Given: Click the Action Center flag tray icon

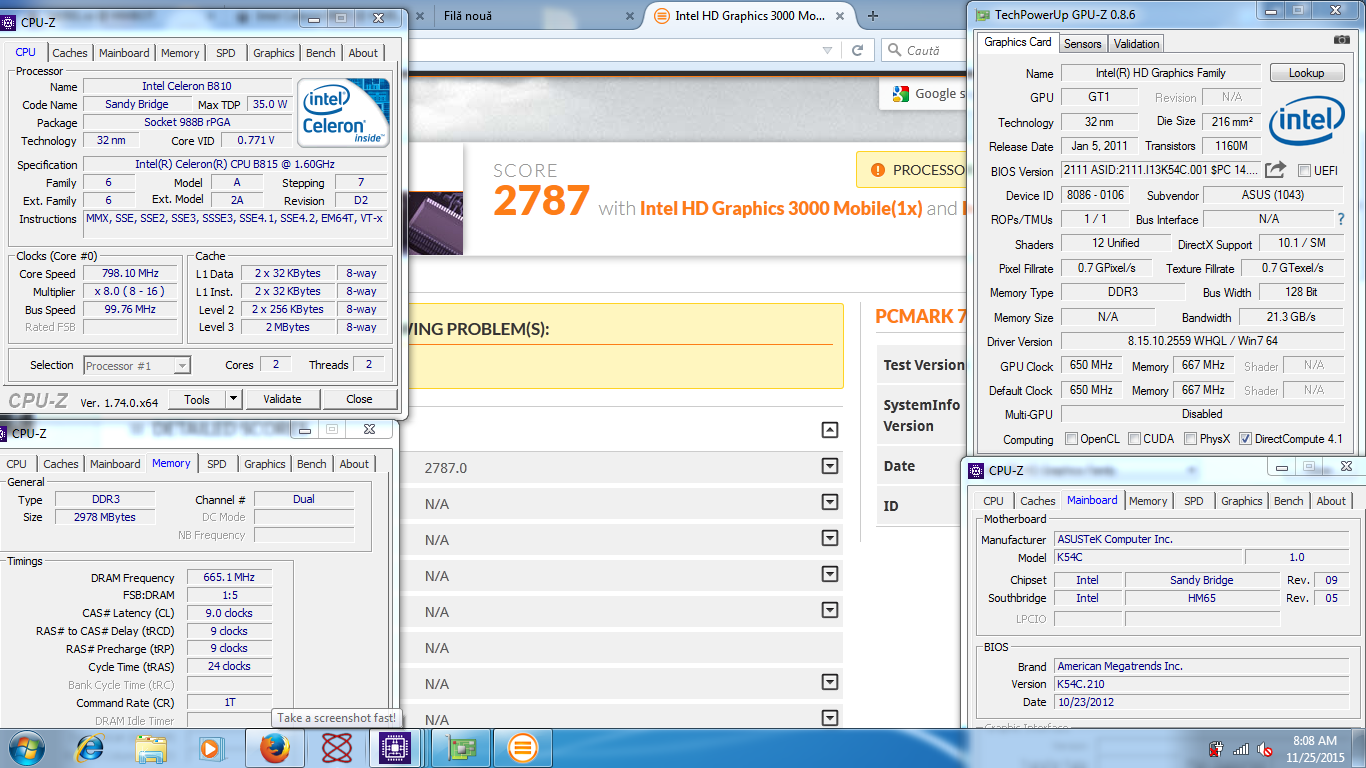Looking at the screenshot, I should pyautogui.click(x=1216, y=749).
